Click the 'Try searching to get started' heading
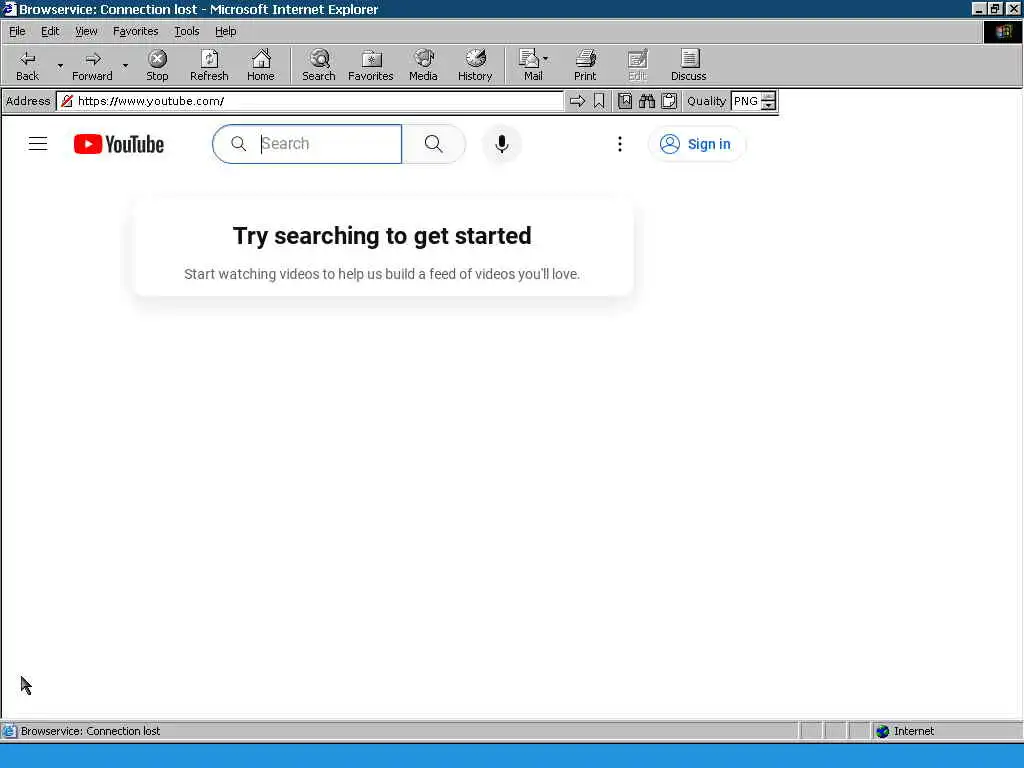This screenshot has height=768, width=1024. click(382, 236)
